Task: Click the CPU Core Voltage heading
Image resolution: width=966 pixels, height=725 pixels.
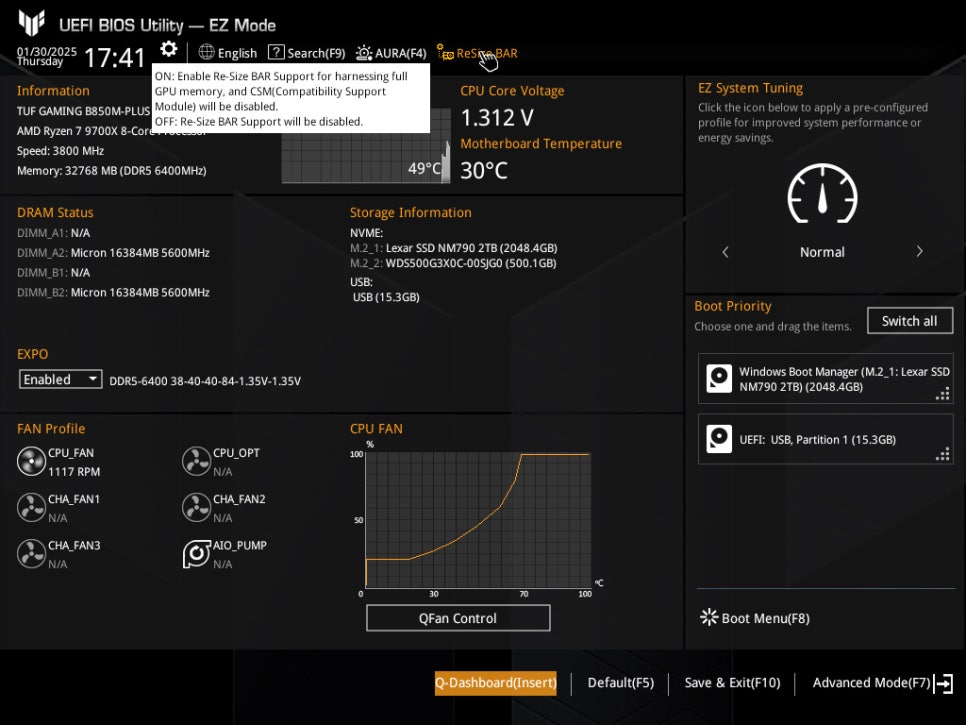Action: [x=512, y=91]
